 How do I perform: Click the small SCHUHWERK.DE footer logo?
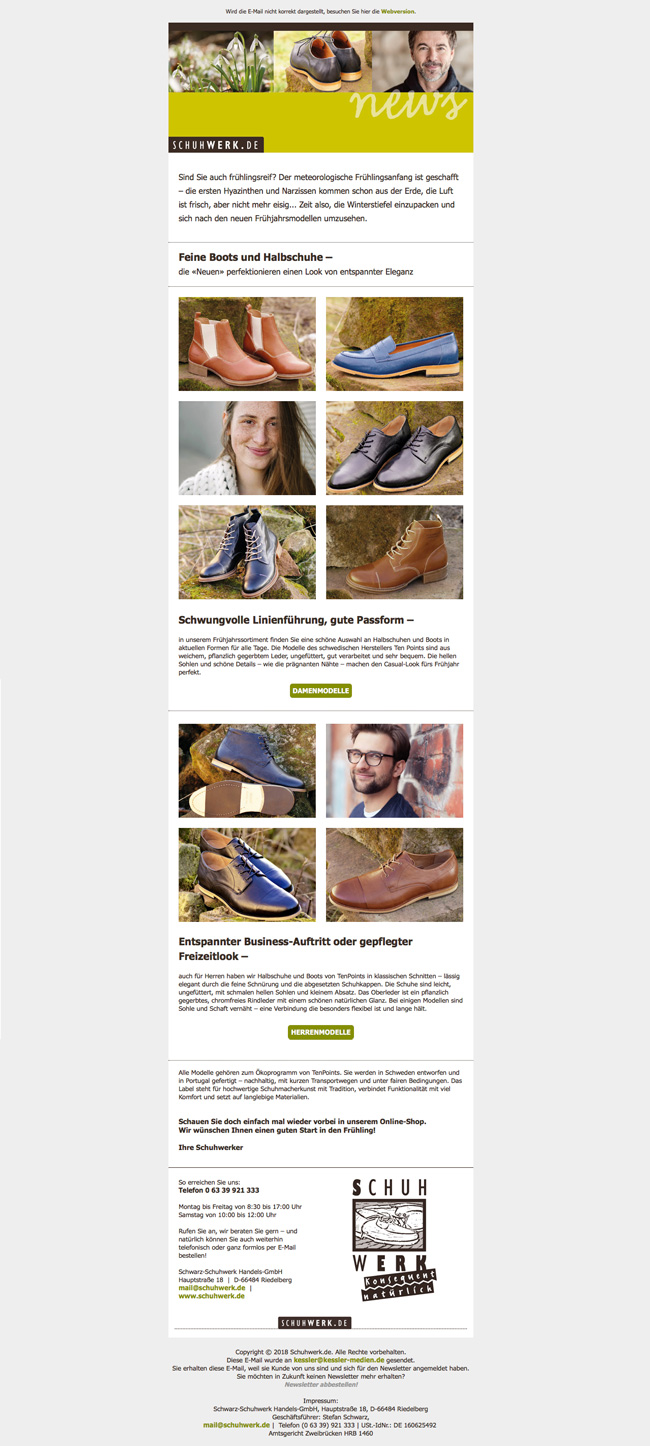click(315, 1323)
